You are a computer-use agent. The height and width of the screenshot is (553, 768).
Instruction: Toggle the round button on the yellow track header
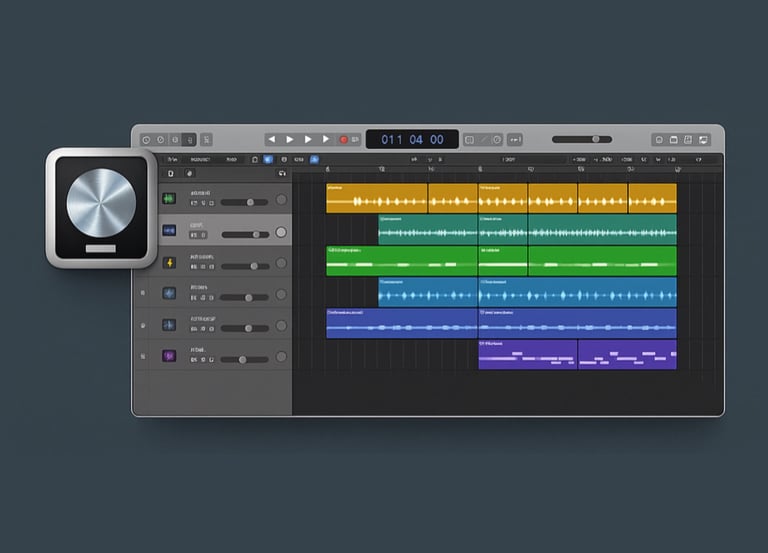pyautogui.click(x=281, y=199)
